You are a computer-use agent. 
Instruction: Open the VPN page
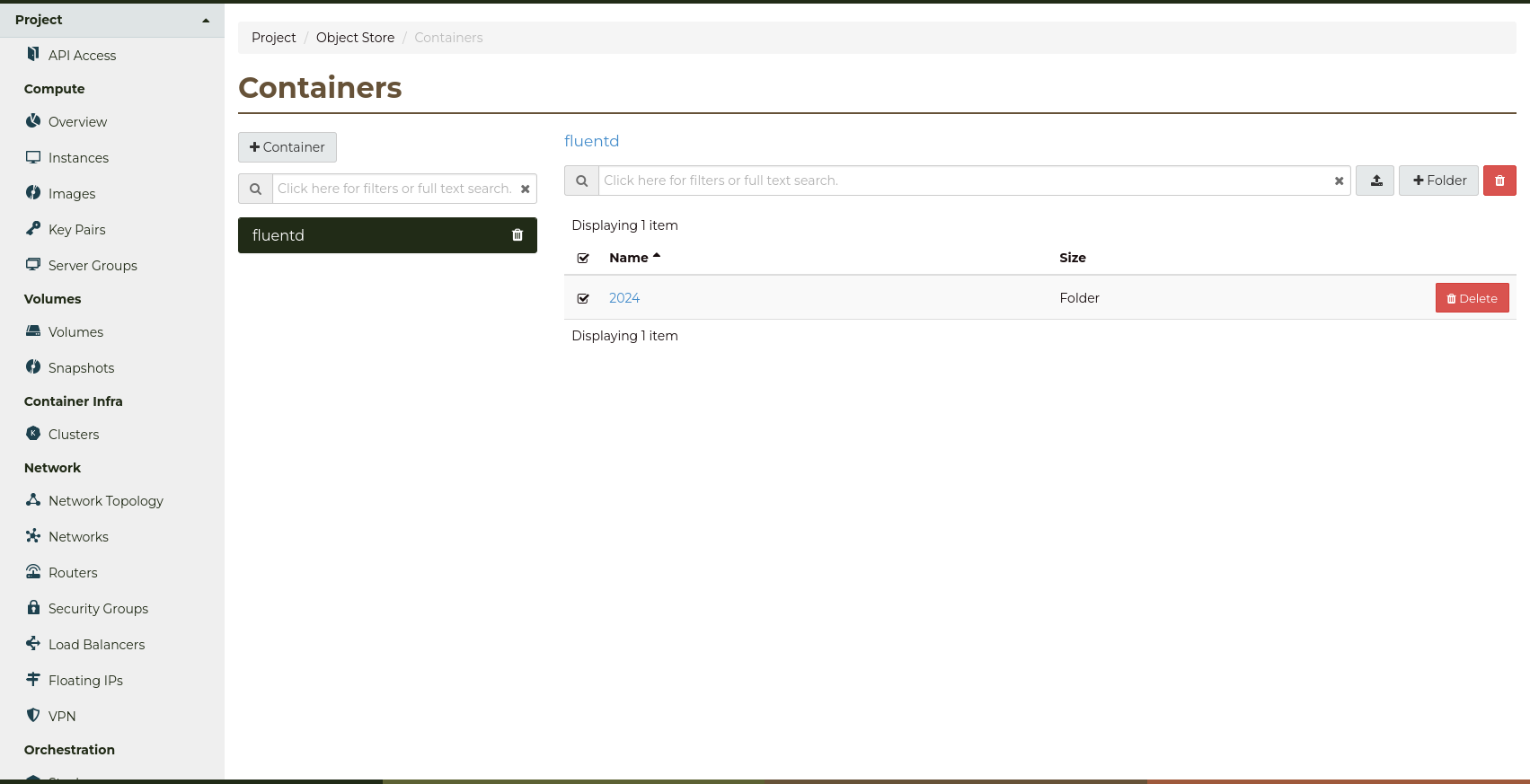(x=62, y=717)
